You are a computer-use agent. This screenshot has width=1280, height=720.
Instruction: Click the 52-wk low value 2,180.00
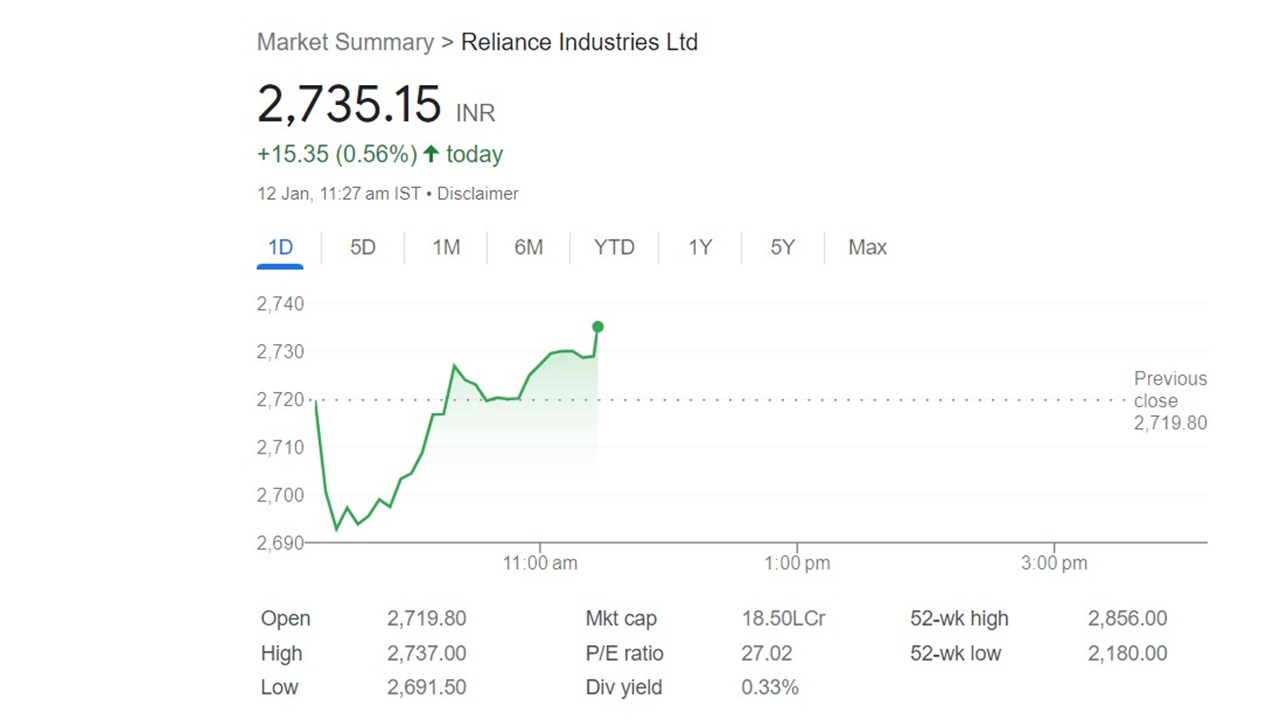[x=1128, y=654]
